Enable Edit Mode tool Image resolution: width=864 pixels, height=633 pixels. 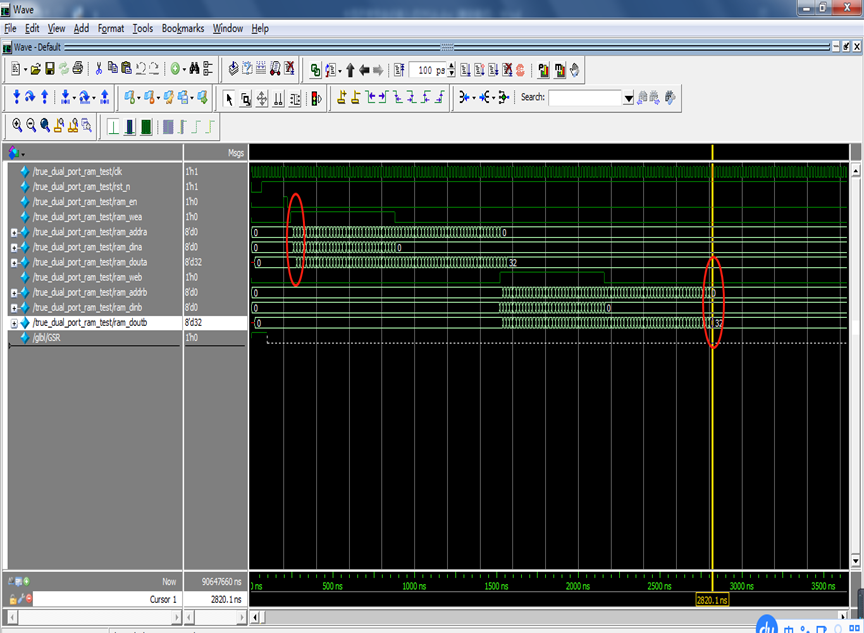pyautogui.click(x=295, y=99)
